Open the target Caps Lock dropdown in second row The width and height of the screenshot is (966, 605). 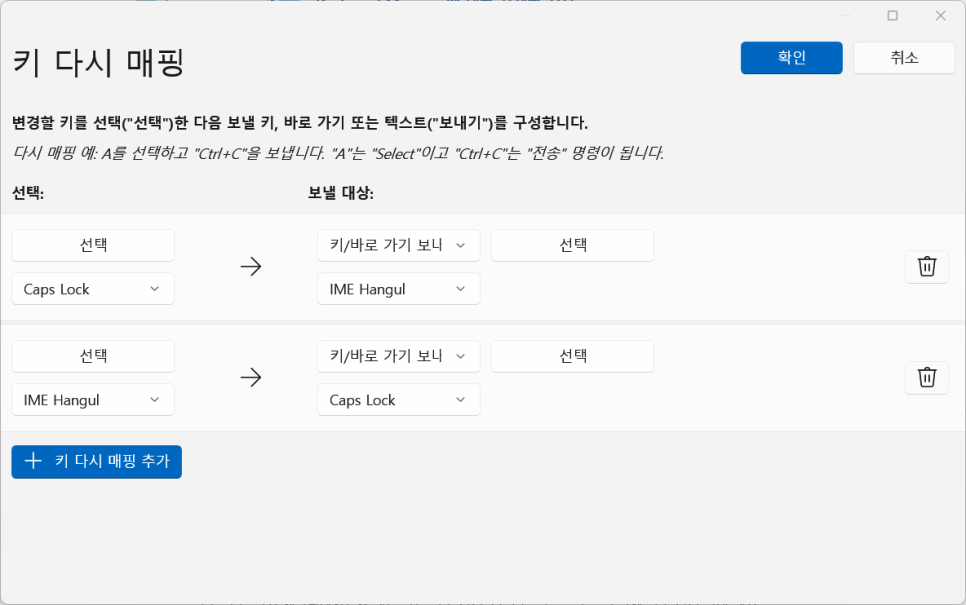[x=399, y=400]
